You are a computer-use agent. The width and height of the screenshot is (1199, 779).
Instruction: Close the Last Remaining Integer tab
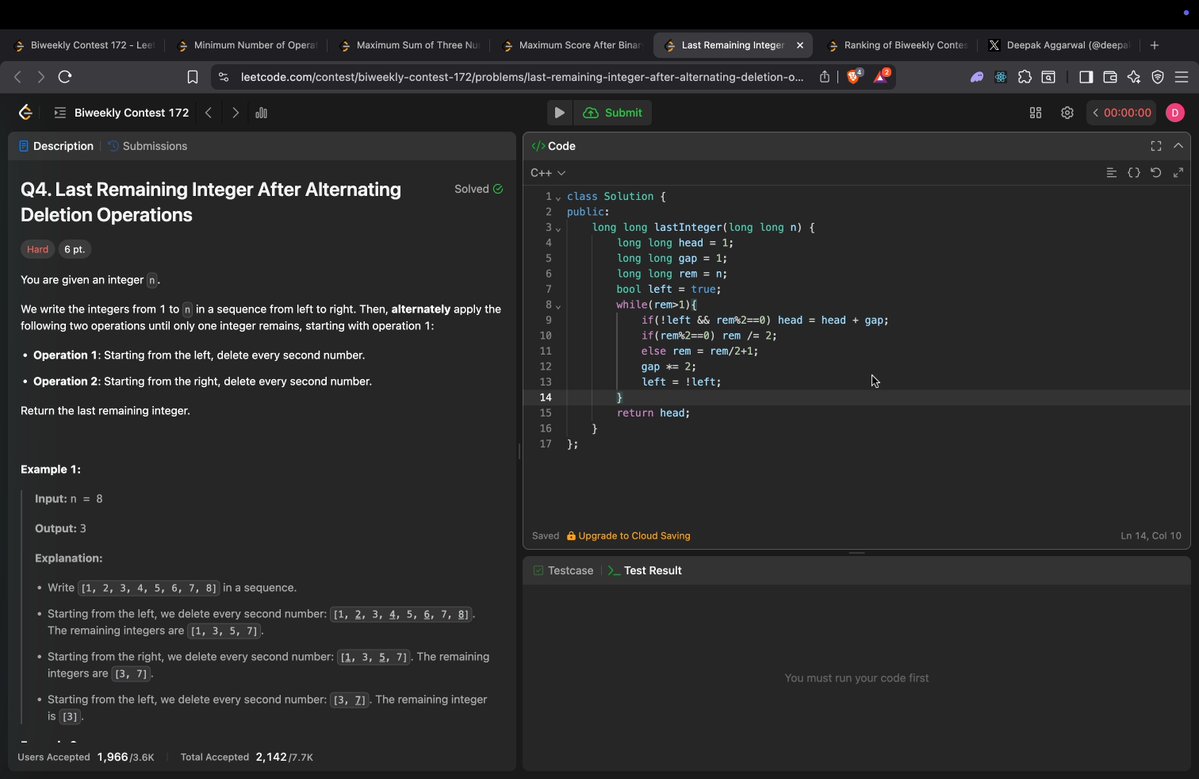tap(800, 45)
